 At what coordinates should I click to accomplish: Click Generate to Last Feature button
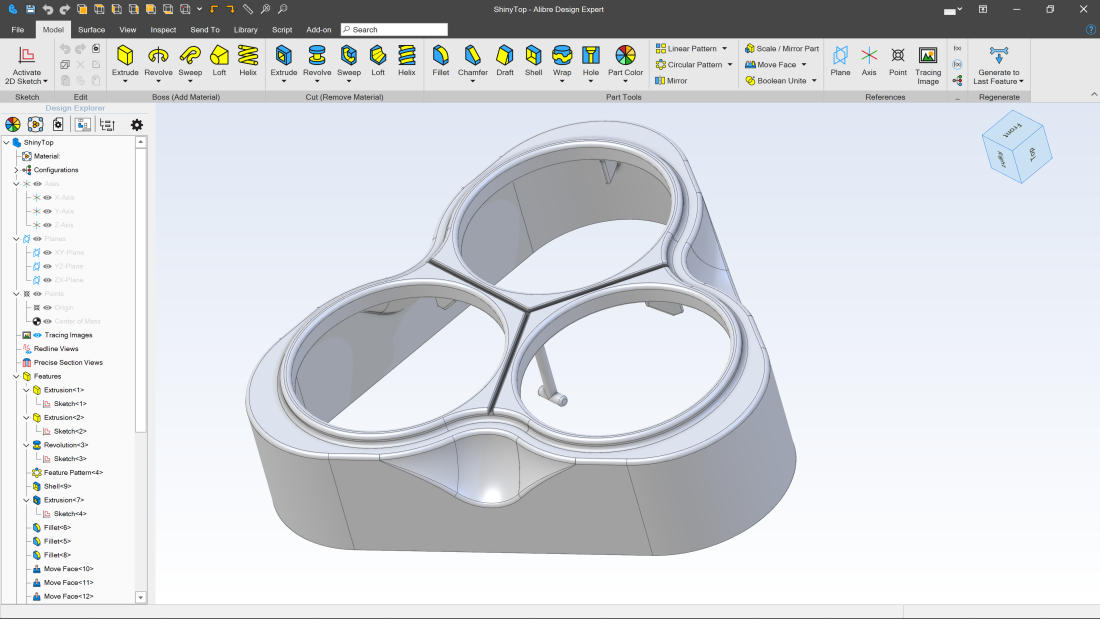(998, 62)
